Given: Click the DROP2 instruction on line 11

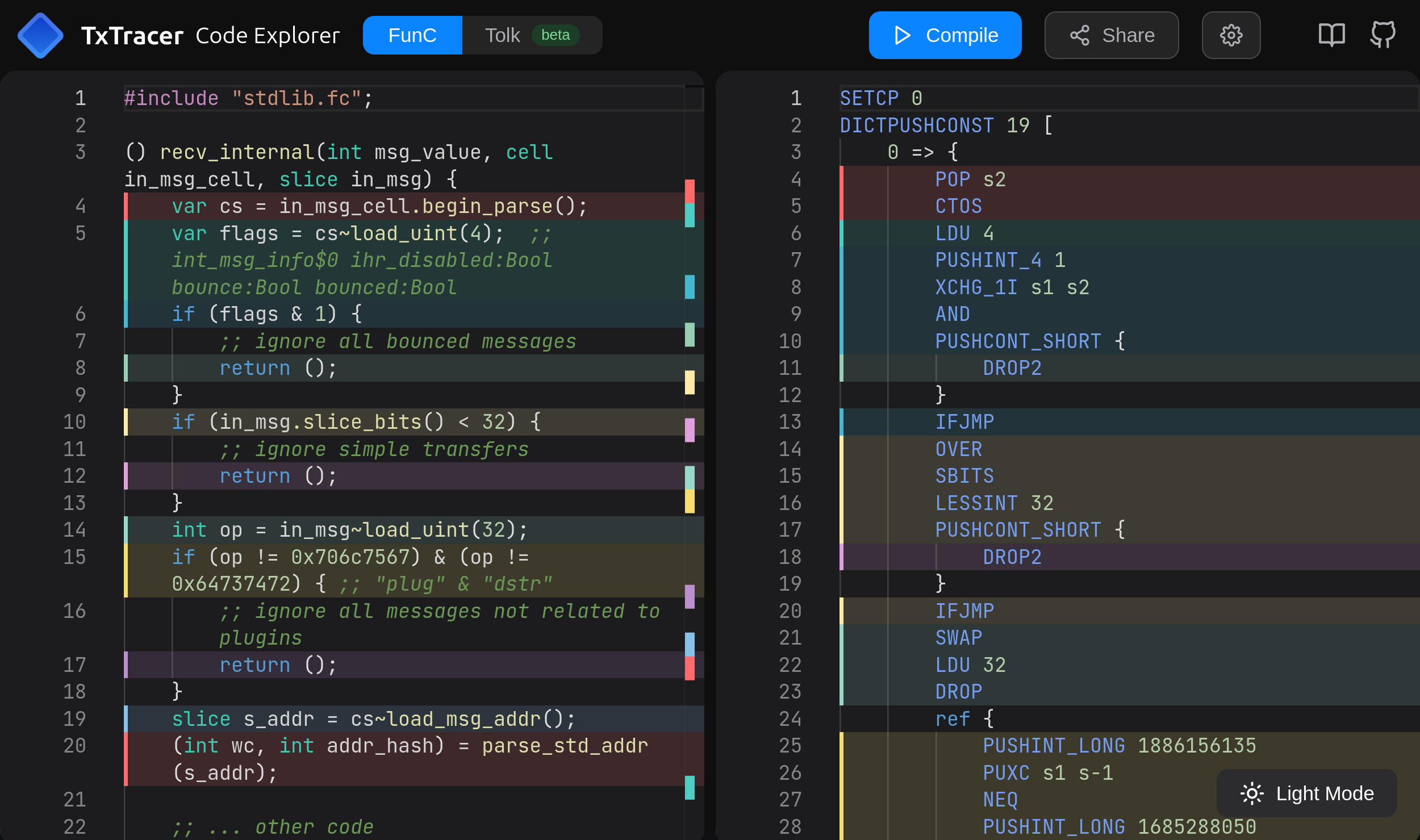Looking at the screenshot, I should pyautogui.click(x=1012, y=368).
